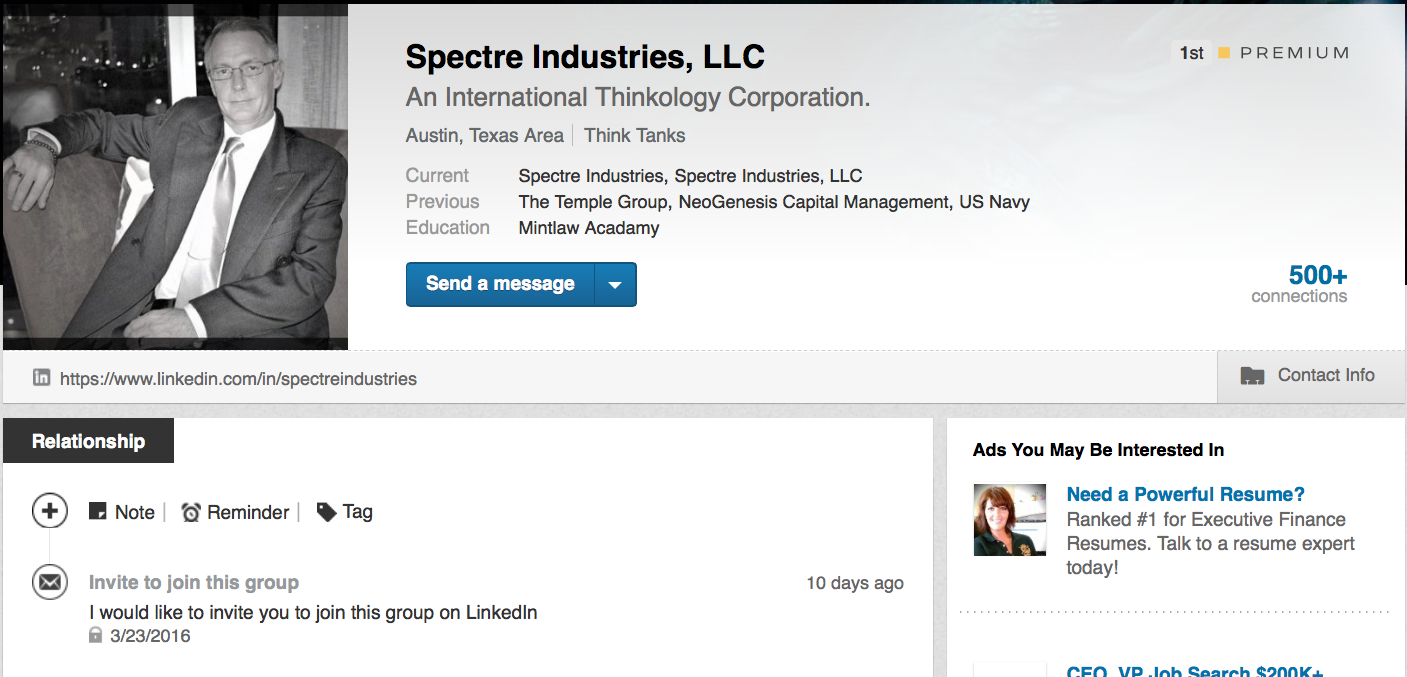Open the Contact Info tab

[x=1311, y=376]
